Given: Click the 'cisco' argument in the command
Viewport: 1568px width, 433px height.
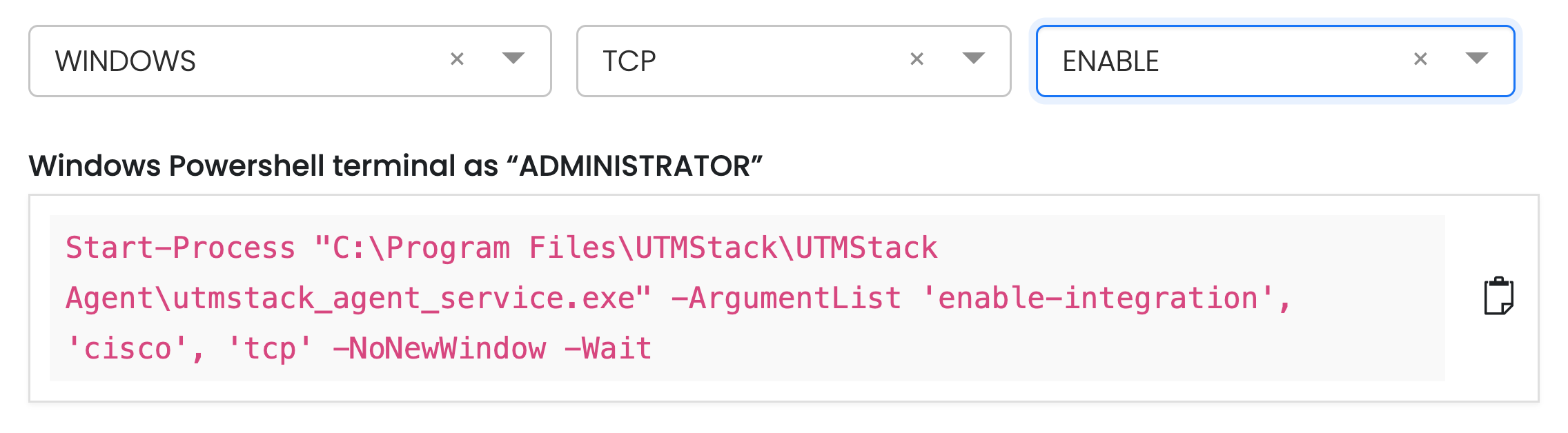Looking at the screenshot, I should coord(128,349).
